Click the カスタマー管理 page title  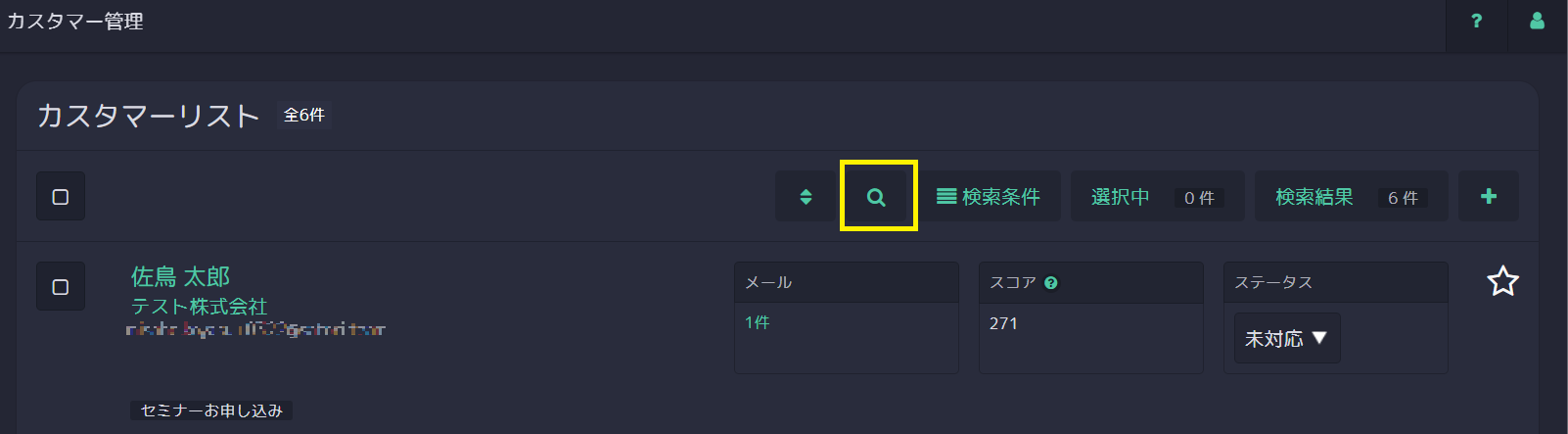point(75,22)
